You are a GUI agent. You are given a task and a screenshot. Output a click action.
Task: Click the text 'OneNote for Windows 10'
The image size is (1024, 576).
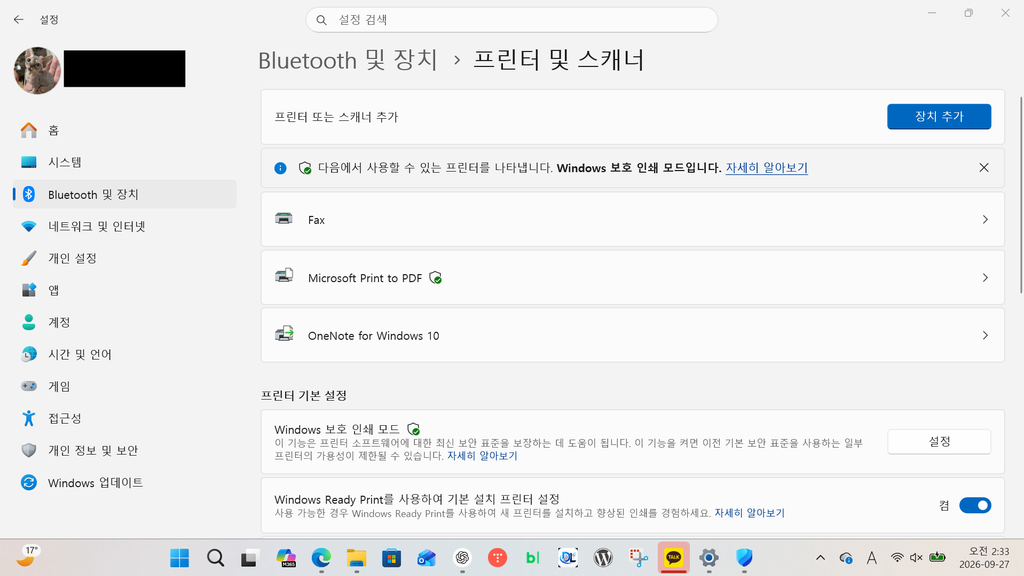[374, 336]
